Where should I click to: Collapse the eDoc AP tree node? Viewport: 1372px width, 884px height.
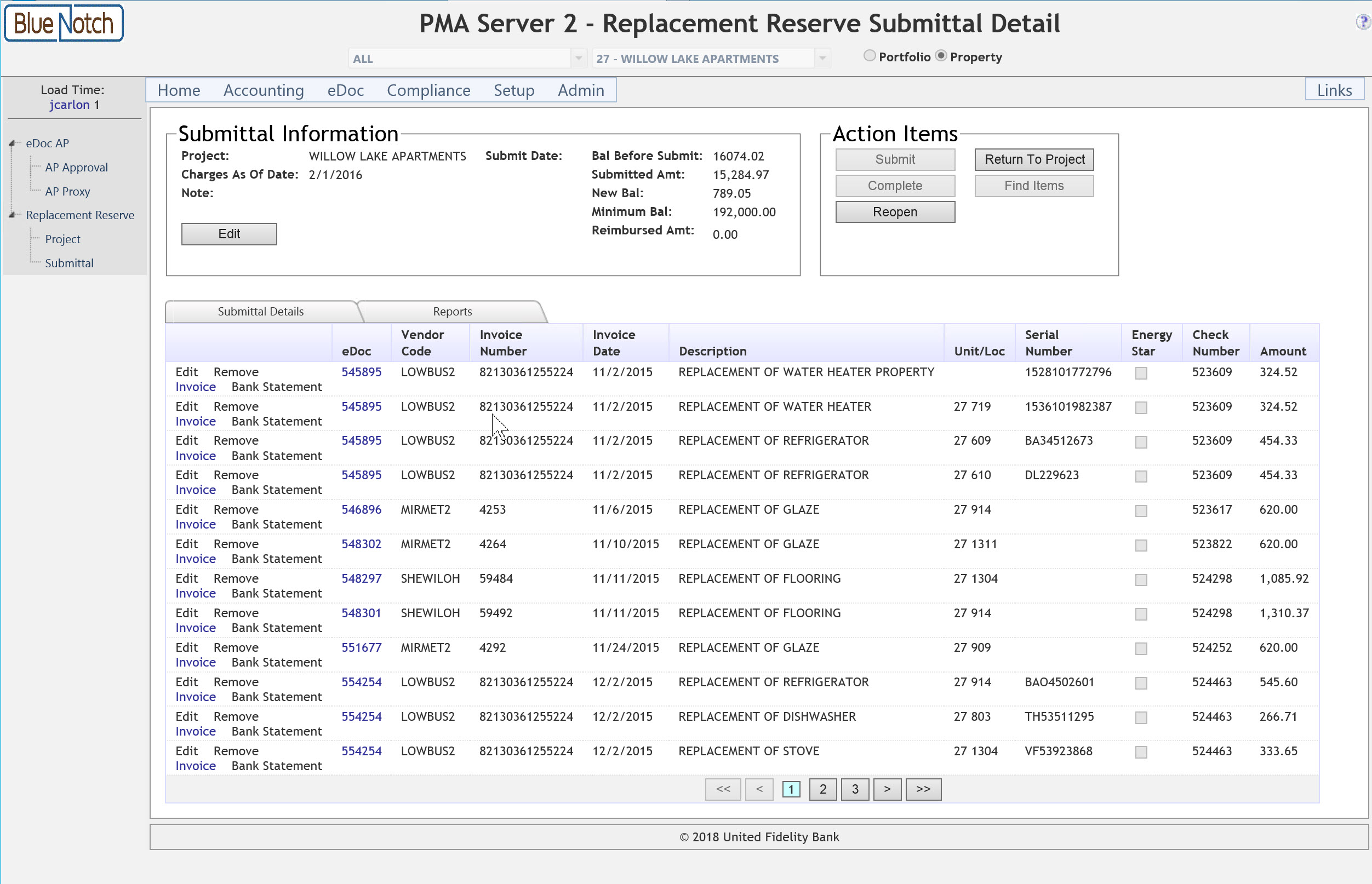pyautogui.click(x=12, y=143)
